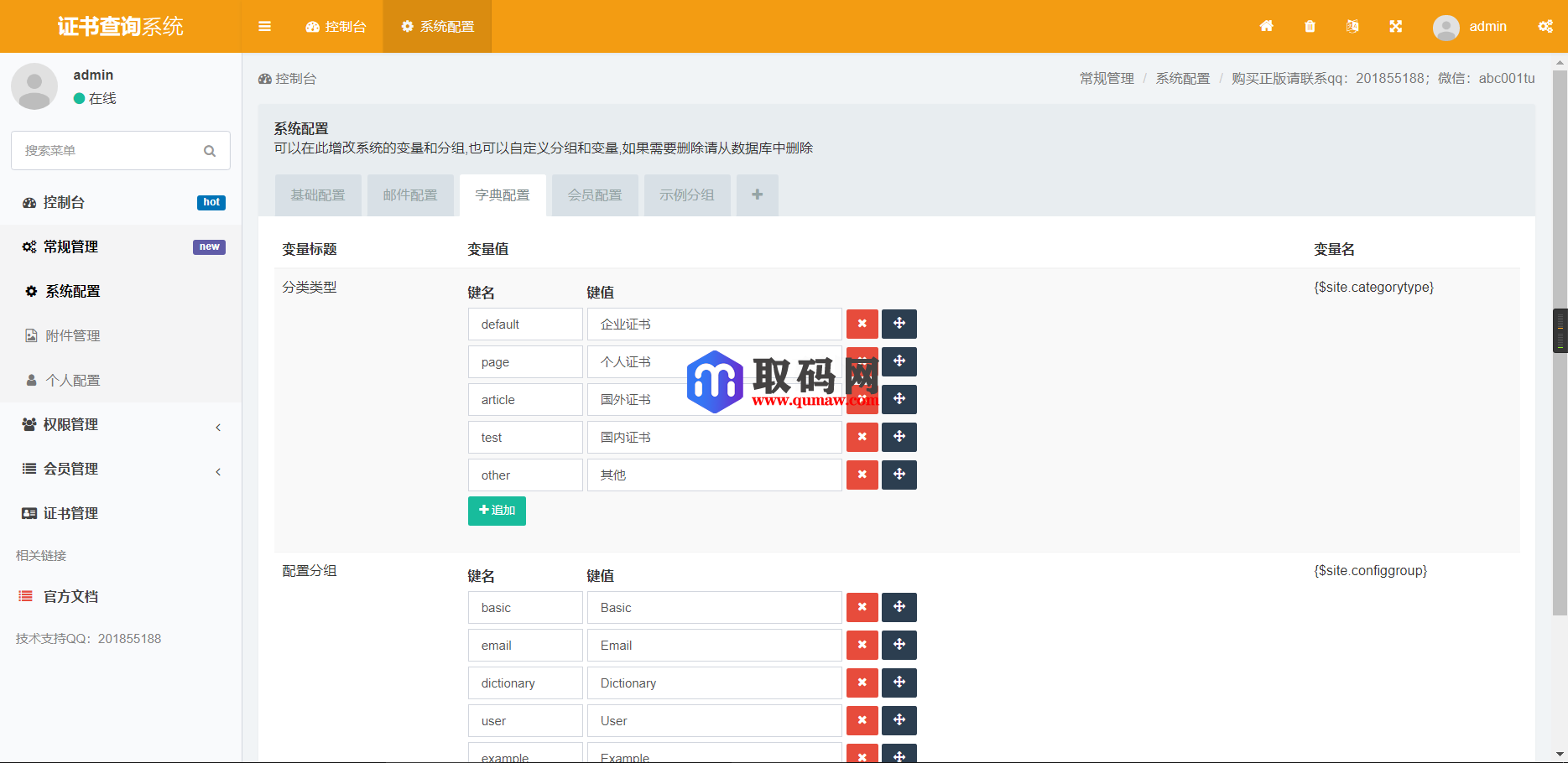This screenshot has height=763, width=1568.
Task: Click the drag handle next to 'other' row
Action: click(899, 475)
